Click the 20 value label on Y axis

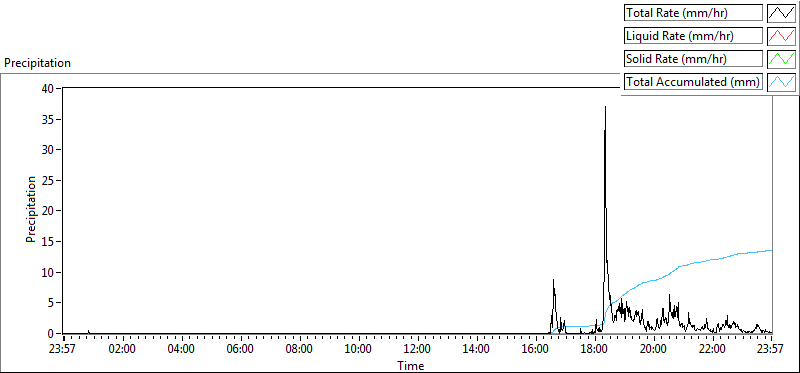pos(48,211)
